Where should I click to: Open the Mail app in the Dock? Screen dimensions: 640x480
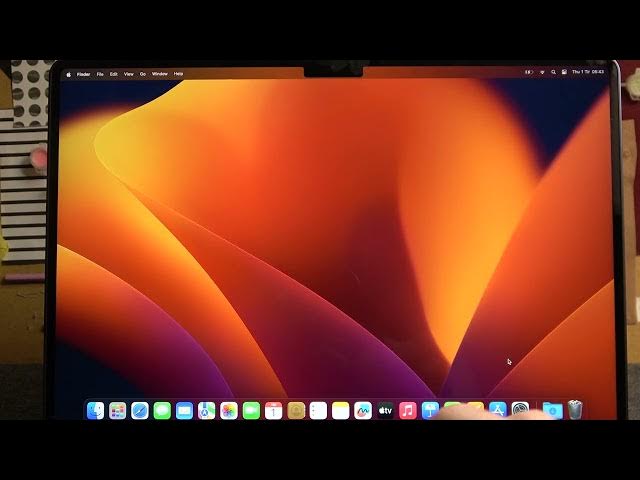[x=184, y=411]
